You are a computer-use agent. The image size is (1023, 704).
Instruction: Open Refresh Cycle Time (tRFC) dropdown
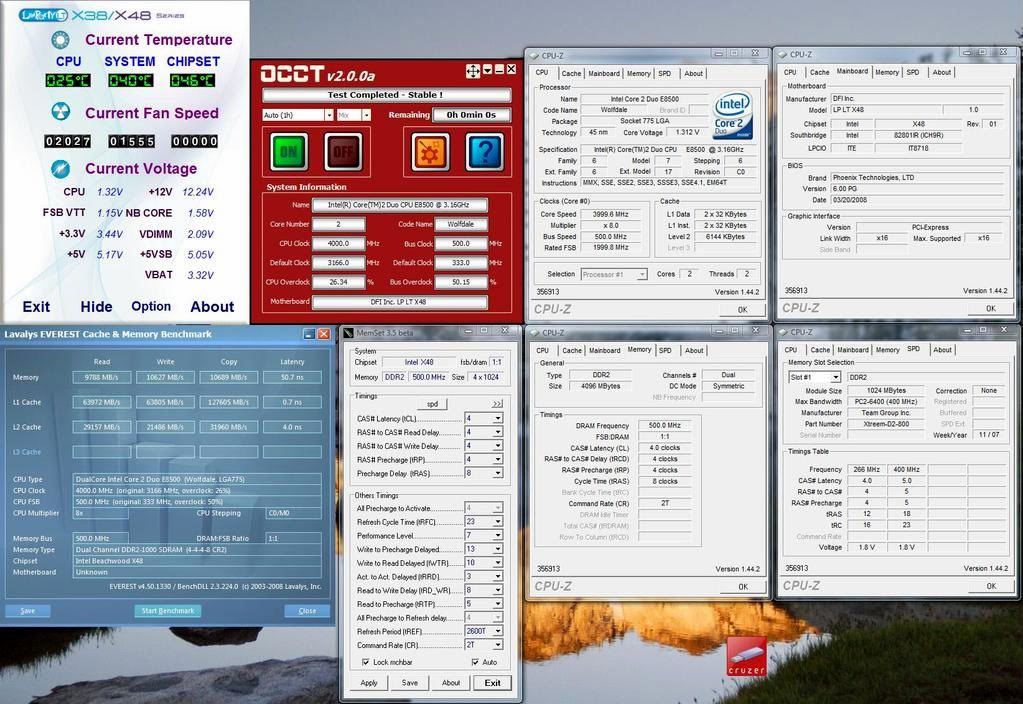[498, 521]
